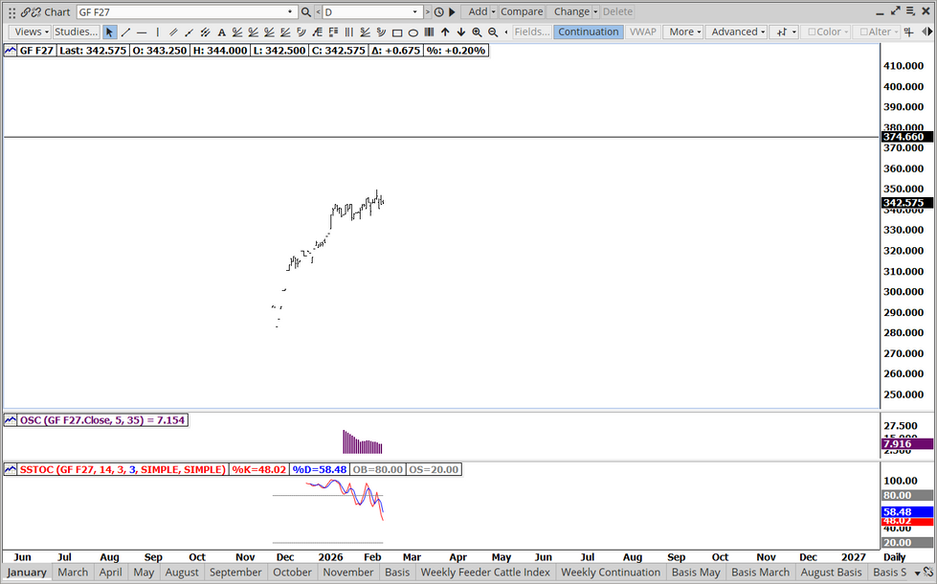Viewport: 937px width, 584px height.
Task: Switch to the April tab
Action: (111, 573)
